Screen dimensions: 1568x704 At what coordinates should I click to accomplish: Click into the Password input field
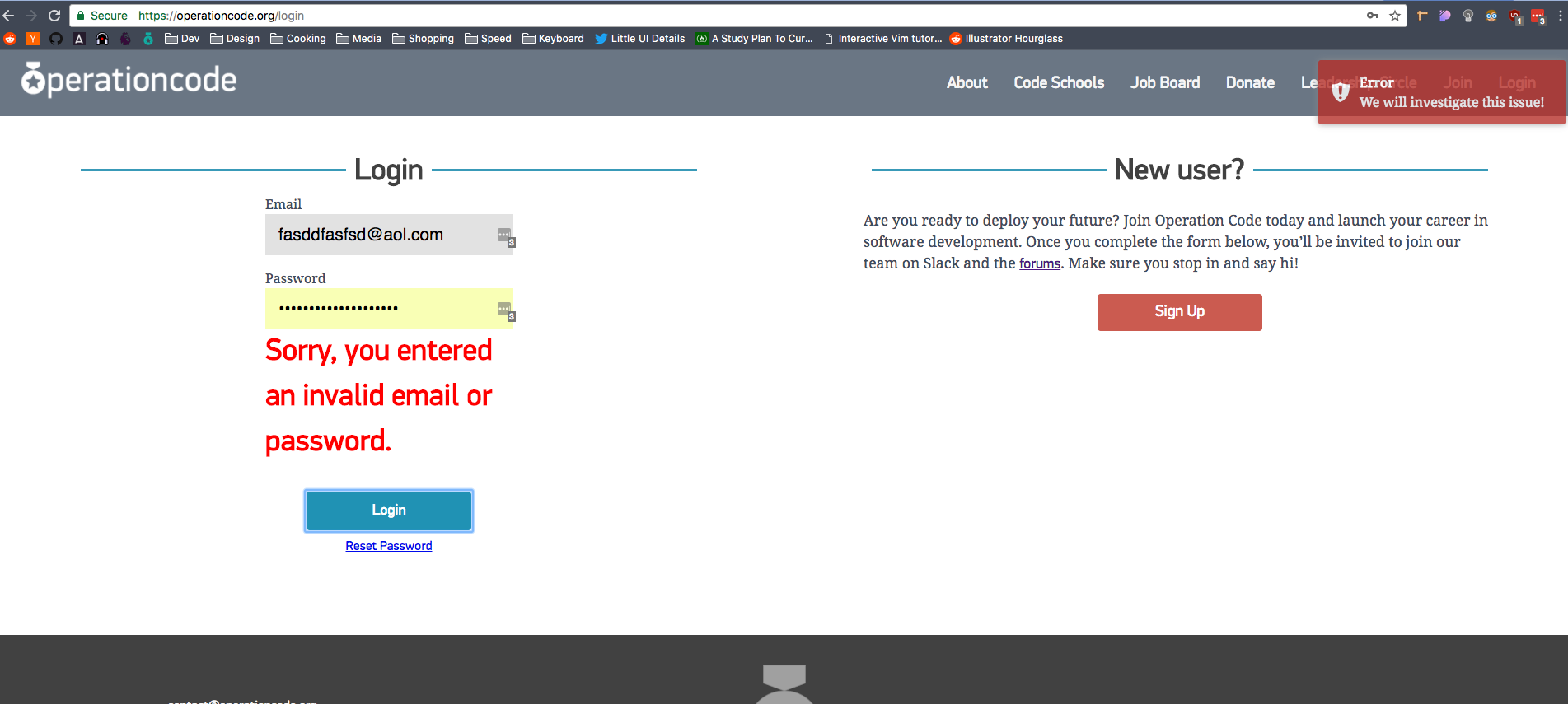(x=389, y=308)
